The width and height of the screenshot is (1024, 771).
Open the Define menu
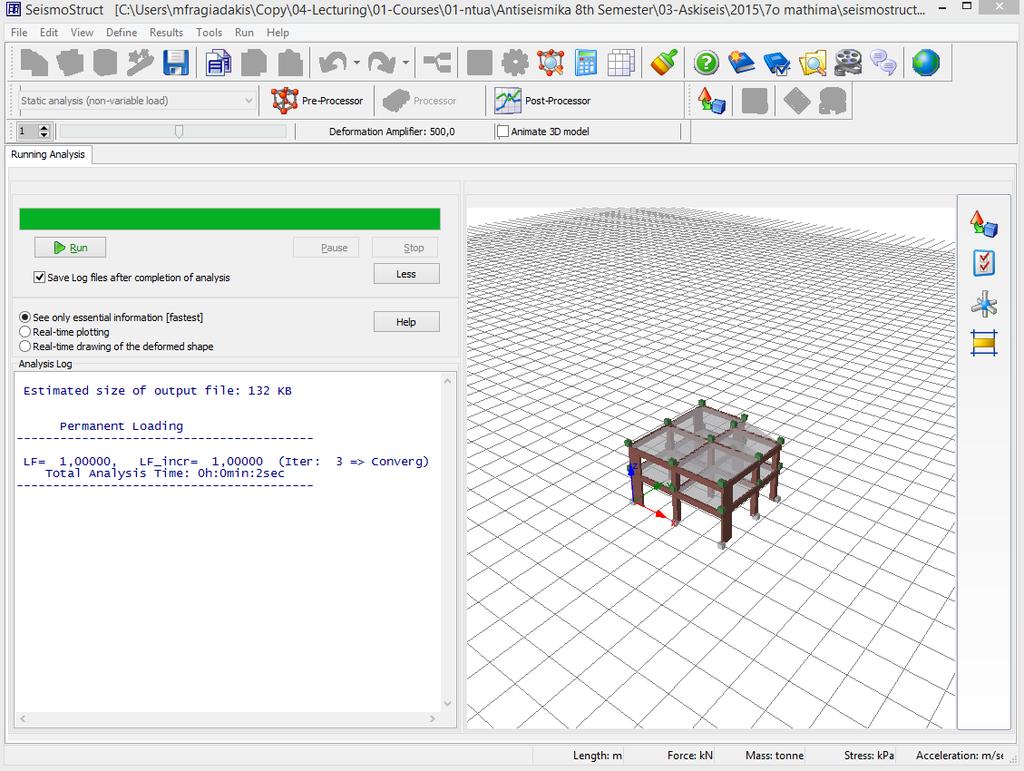[x=121, y=32]
